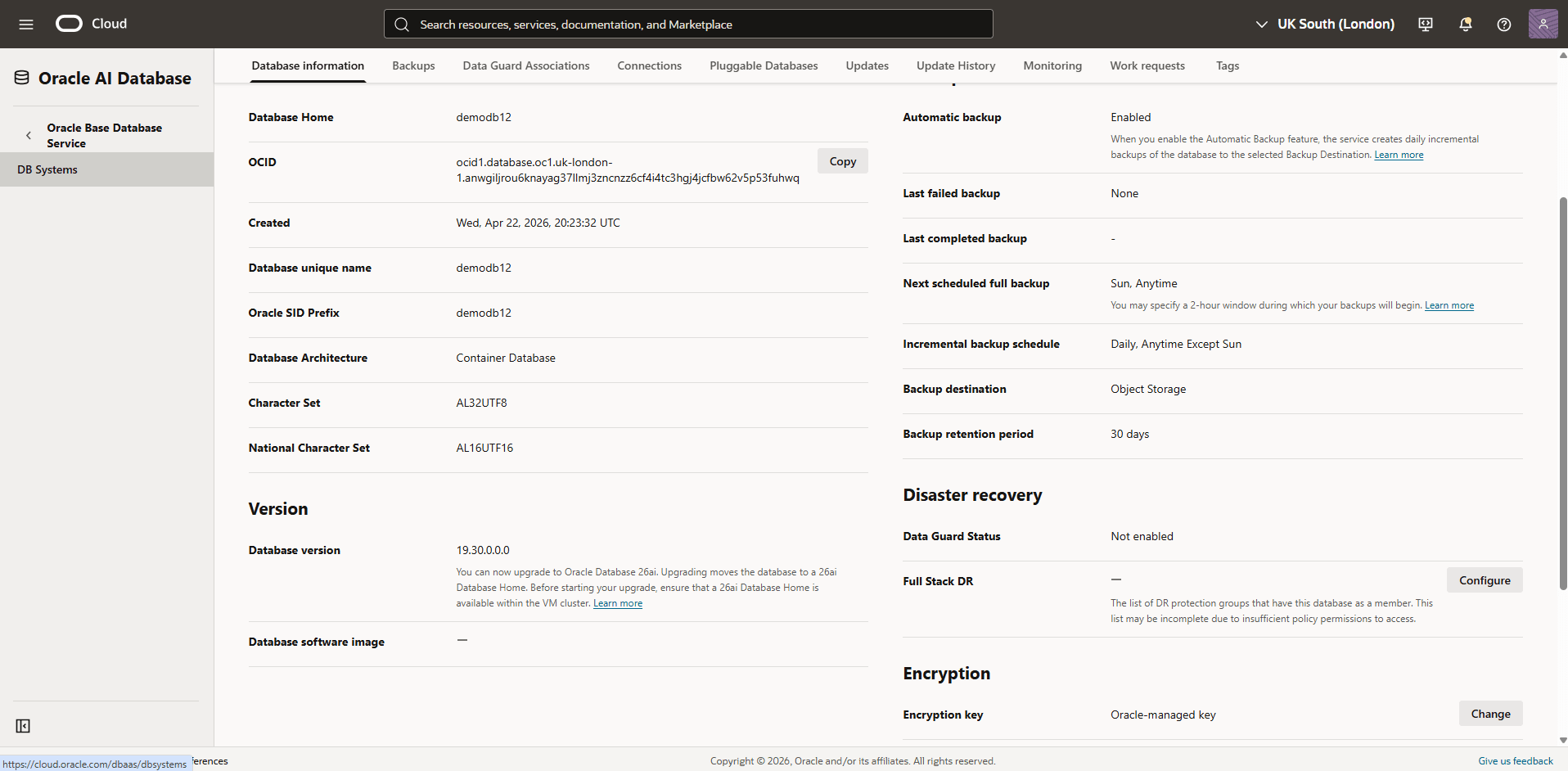Click the Database Home value demodb12
The width and height of the screenshot is (1568, 771).
pyautogui.click(x=484, y=117)
